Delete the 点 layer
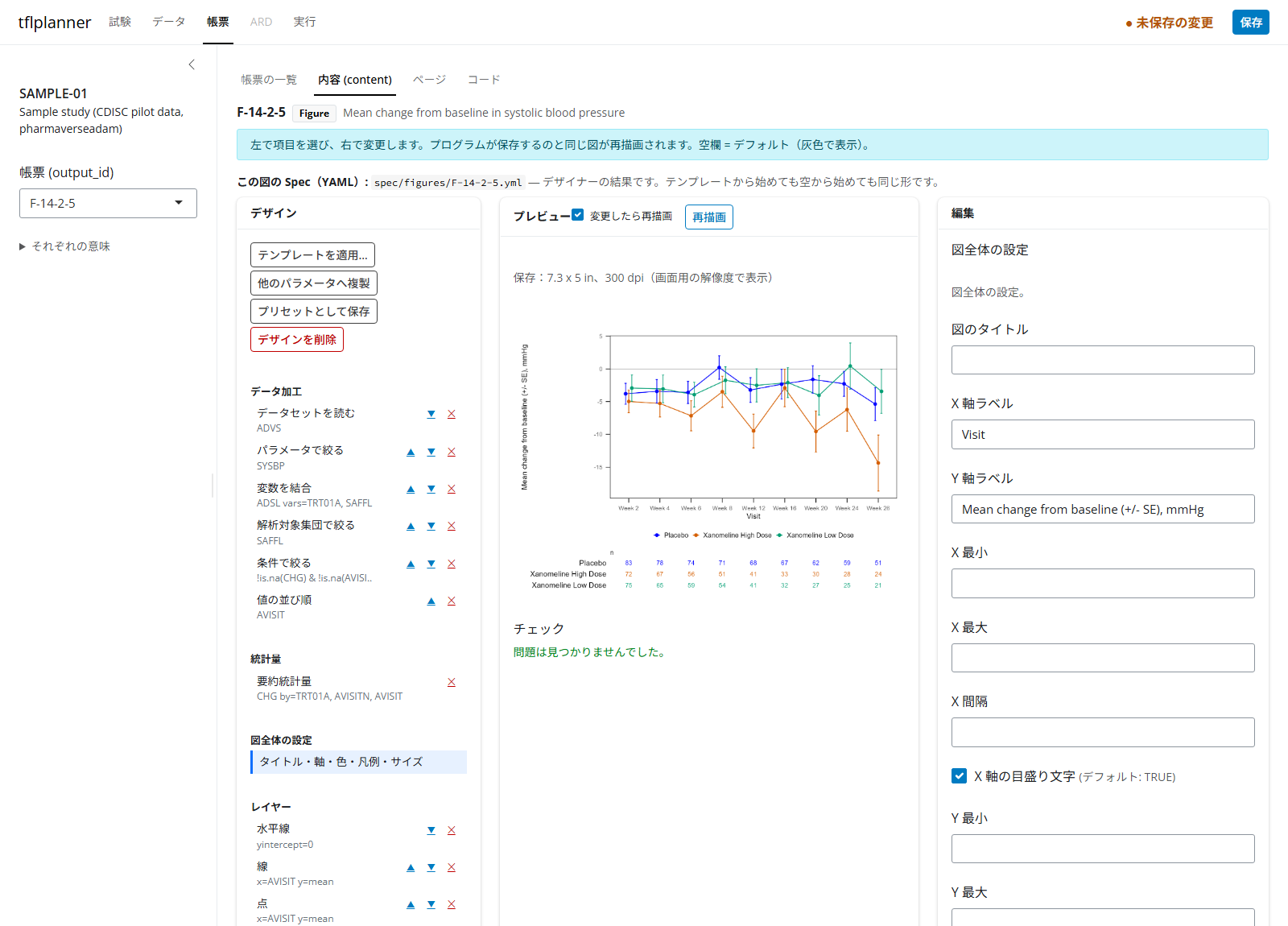 (x=452, y=904)
